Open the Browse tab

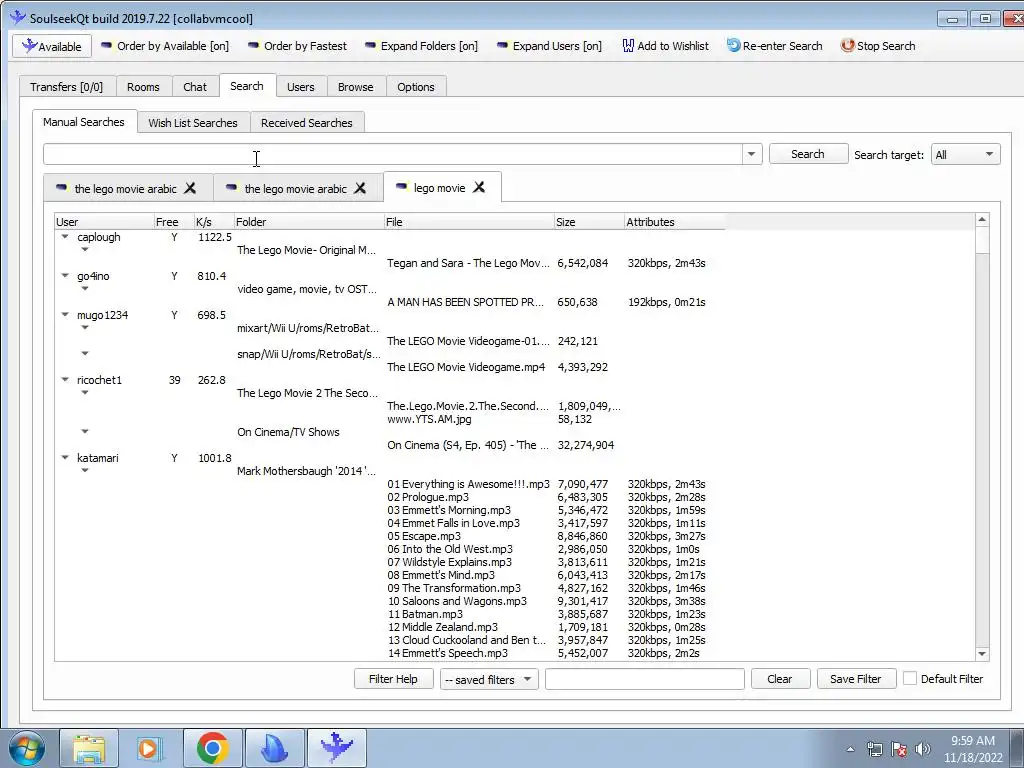point(355,87)
